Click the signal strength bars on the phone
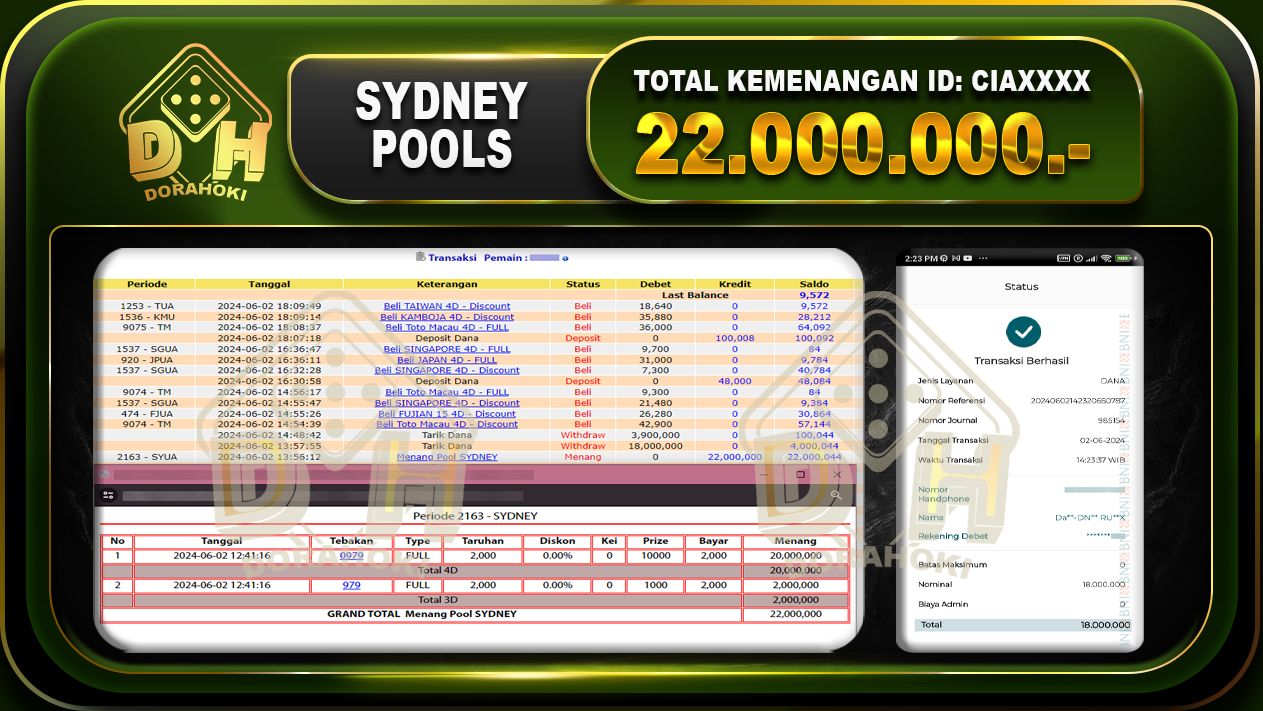The image size is (1263, 711). (1090, 258)
